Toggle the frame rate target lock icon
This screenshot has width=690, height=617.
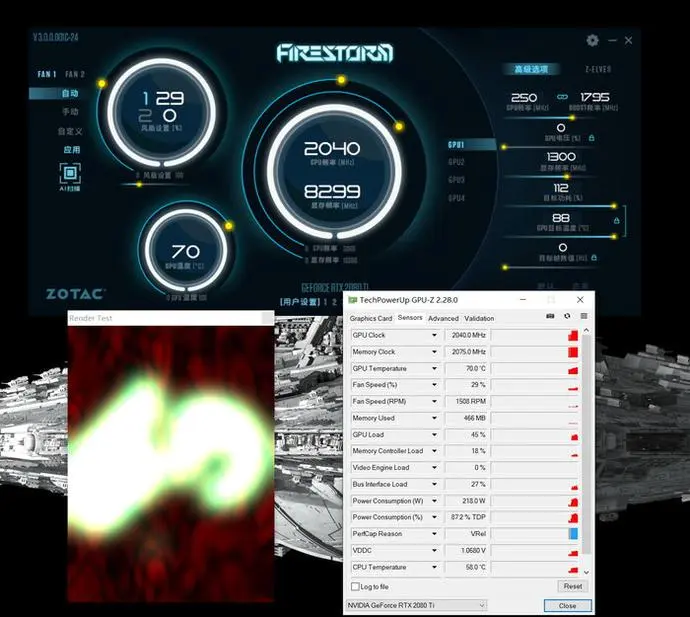coord(594,257)
